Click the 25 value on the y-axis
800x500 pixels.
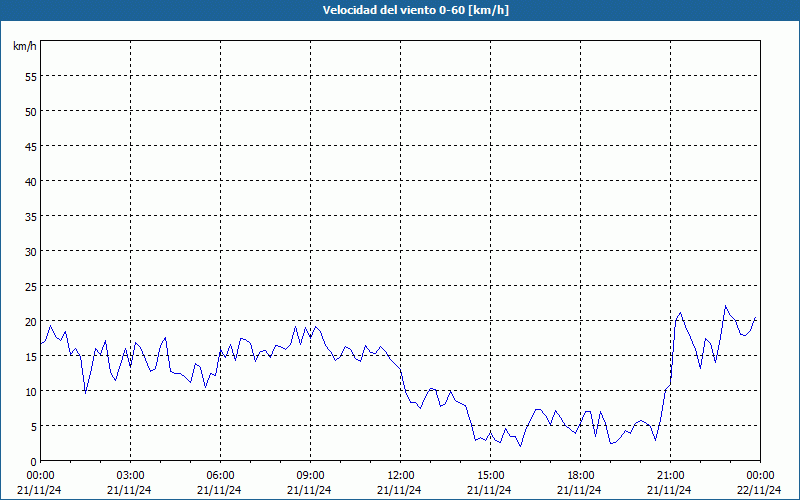pyautogui.click(x=31, y=287)
